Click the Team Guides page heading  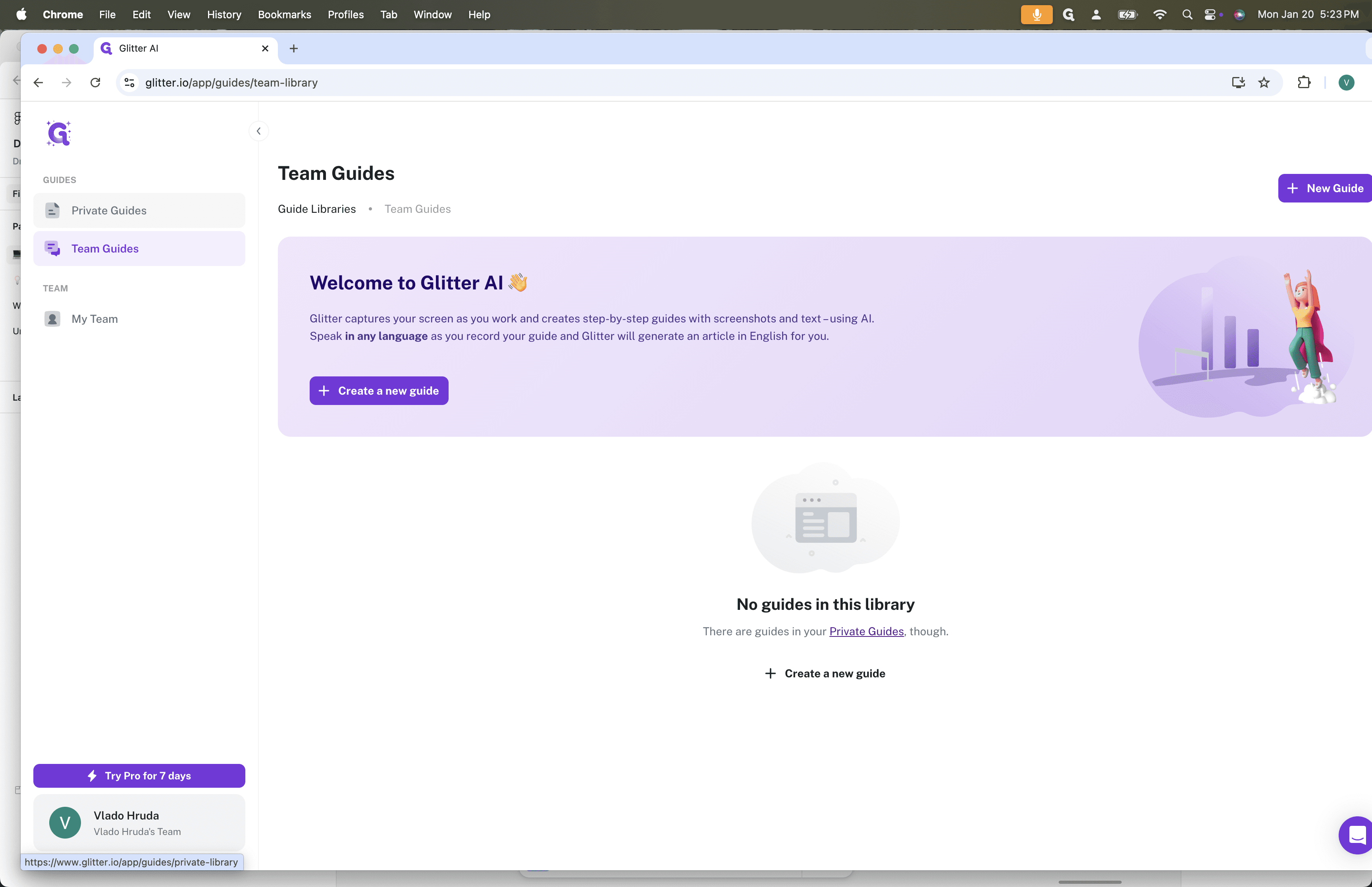(x=336, y=174)
